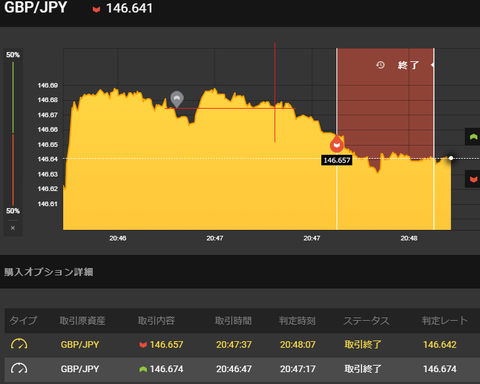This screenshot has width=480, height=384.
Task: Click expiry time 20:47:17
Action: pos(298,369)
